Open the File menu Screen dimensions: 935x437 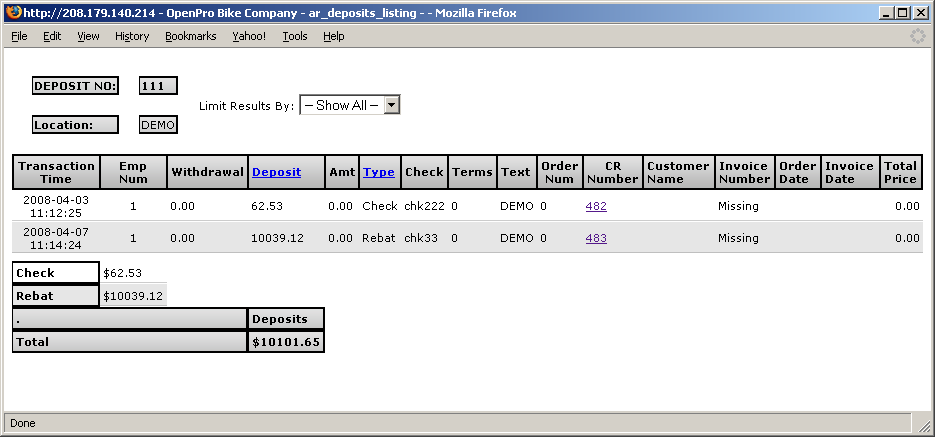tap(19, 36)
